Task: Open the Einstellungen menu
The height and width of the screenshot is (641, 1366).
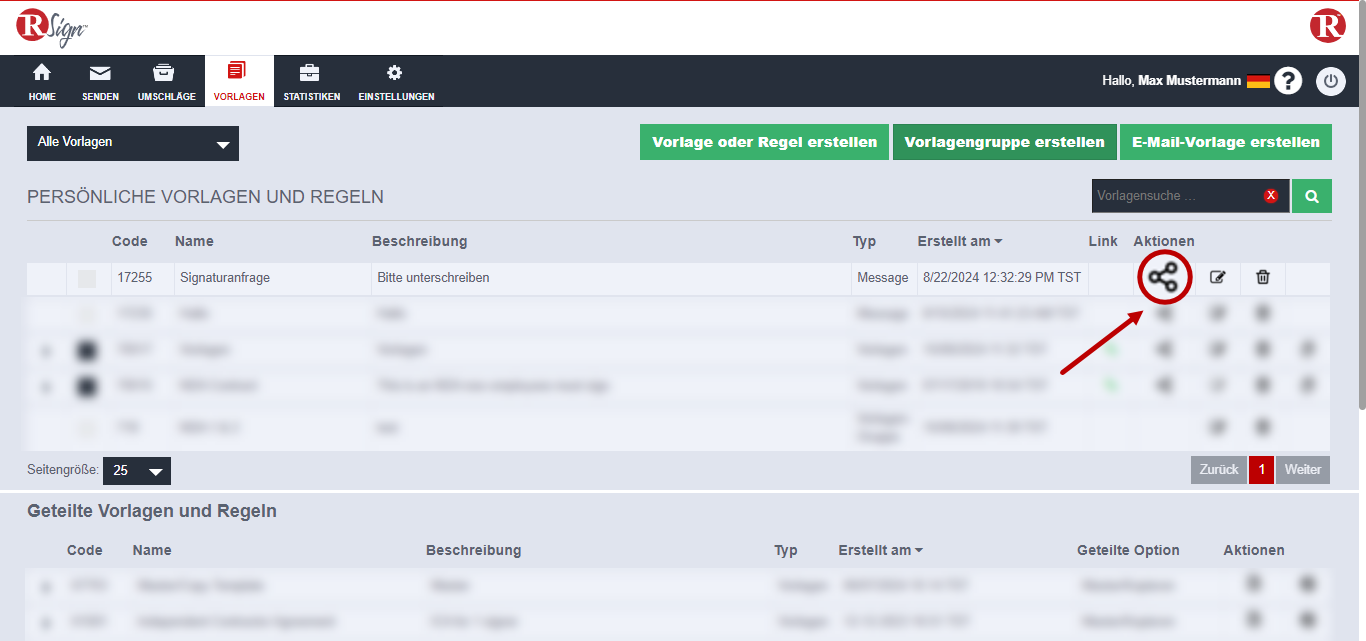Action: 396,82
